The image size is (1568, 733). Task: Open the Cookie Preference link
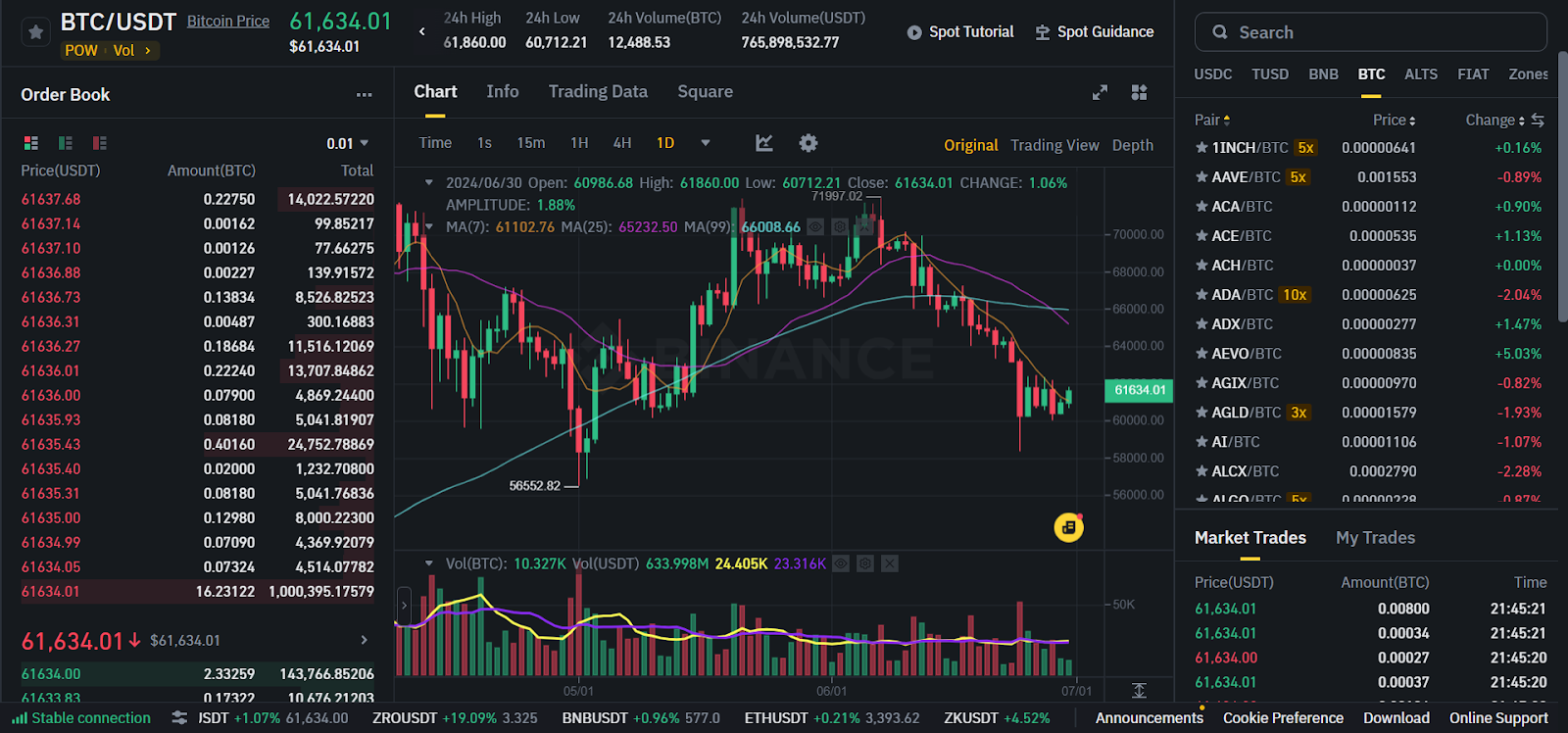[x=1283, y=718]
